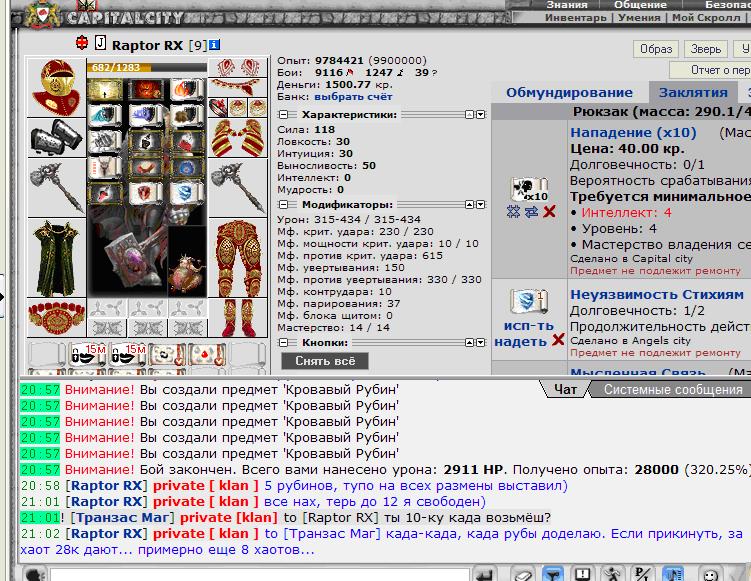Toggle the sound icon in bottom bar
This screenshot has width=751, height=581.
(x=672, y=574)
